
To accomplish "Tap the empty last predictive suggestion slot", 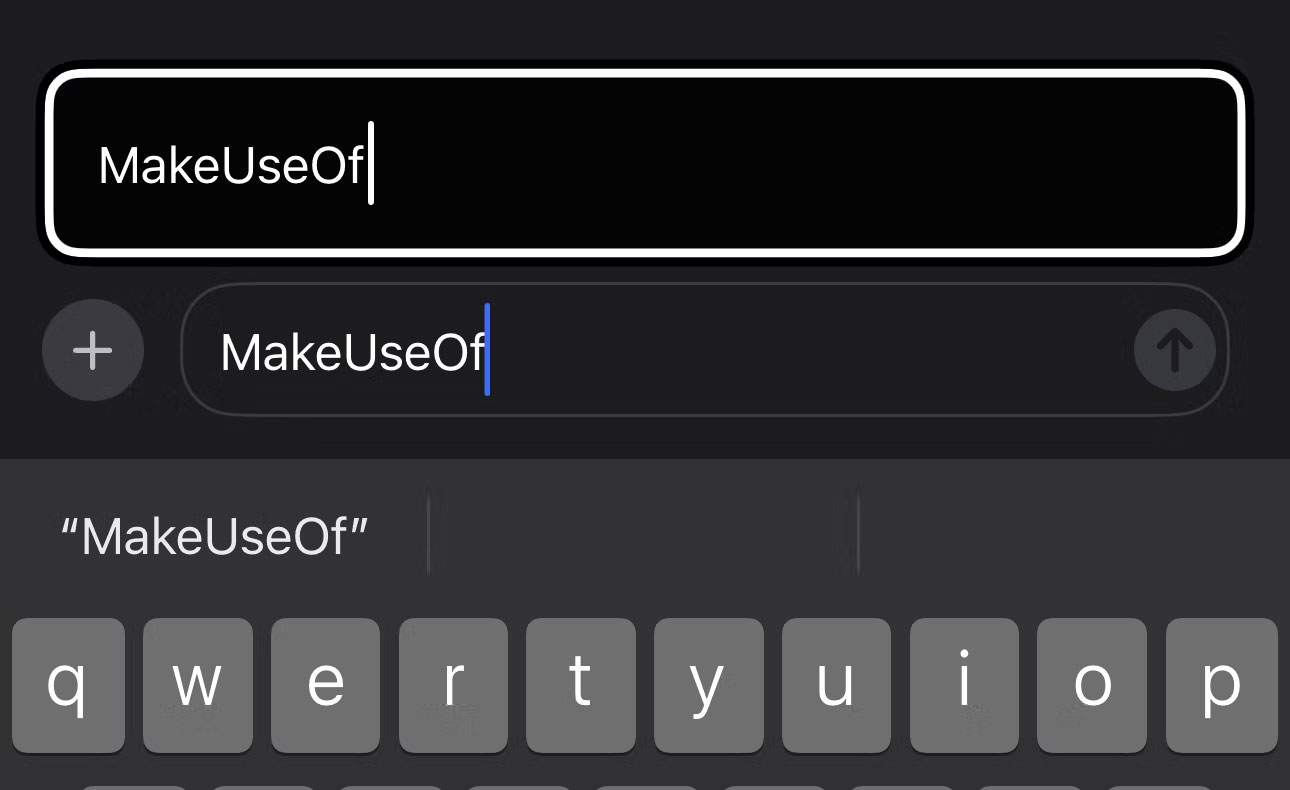I will 1074,533.
